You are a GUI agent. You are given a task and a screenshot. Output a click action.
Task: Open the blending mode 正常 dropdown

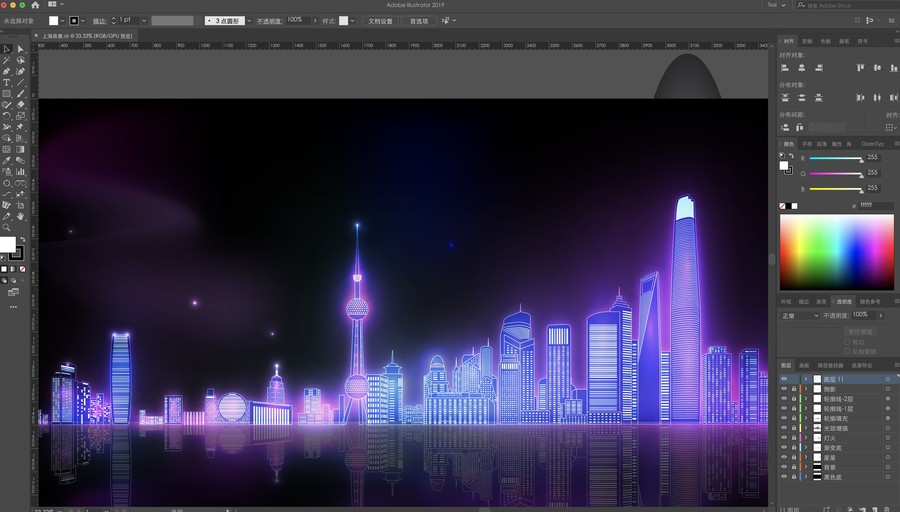800,316
